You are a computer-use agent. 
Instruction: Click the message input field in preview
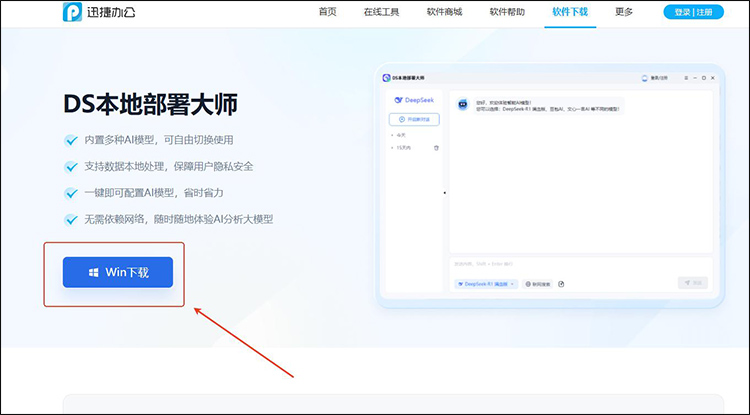click(581, 264)
